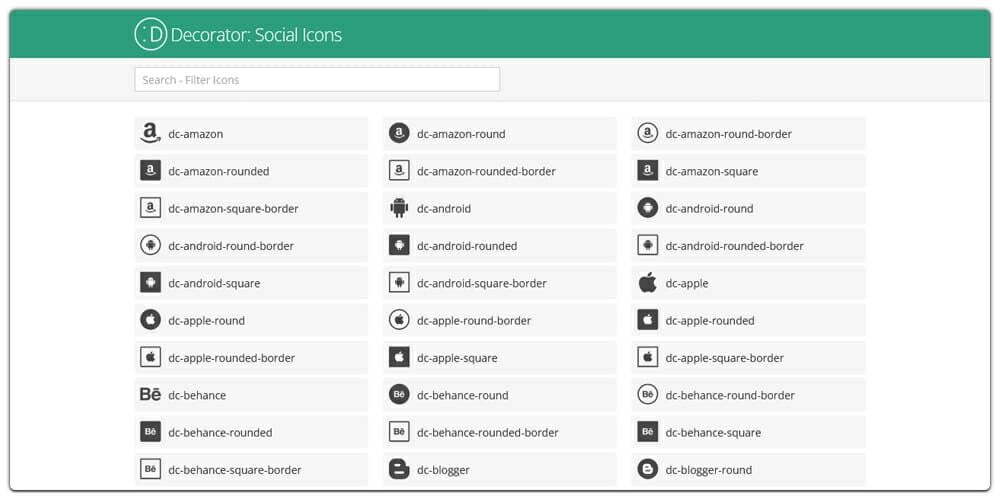Click the "dc-behance-square-border" label text

235,470
